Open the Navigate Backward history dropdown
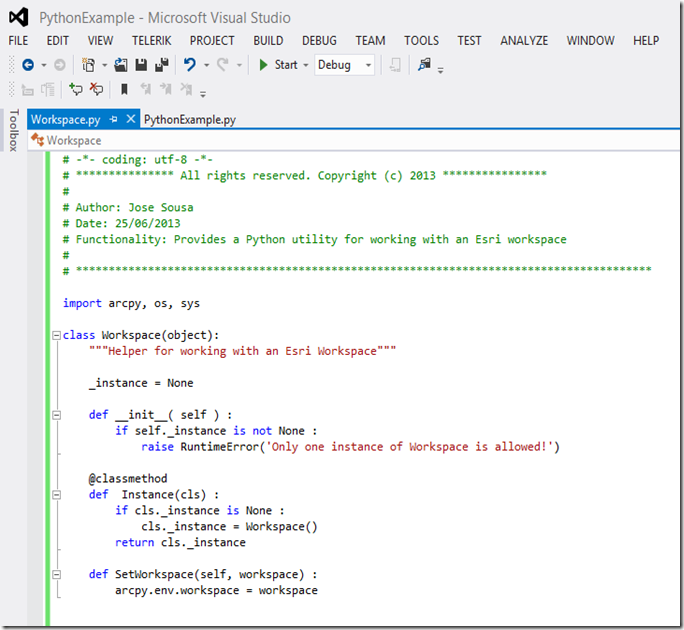This screenshot has height=630, width=684. click(44, 65)
